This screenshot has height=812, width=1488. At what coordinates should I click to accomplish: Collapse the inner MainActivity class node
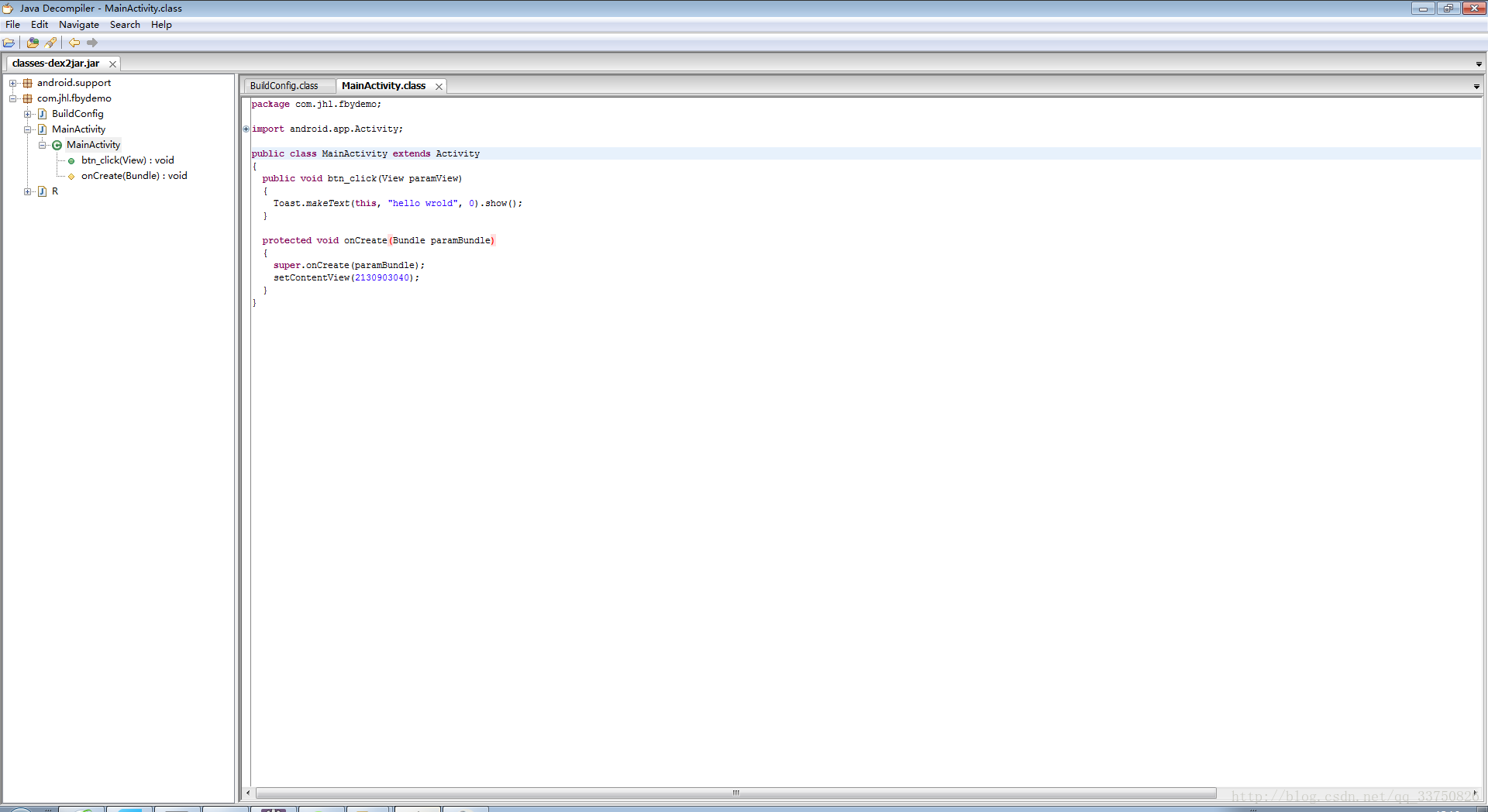[x=43, y=145]
